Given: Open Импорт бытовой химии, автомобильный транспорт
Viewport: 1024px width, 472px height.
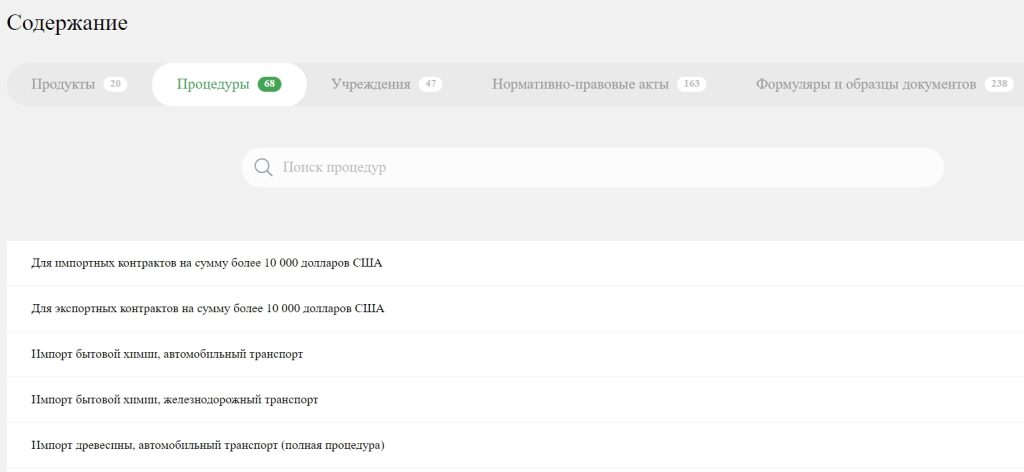Looking at the screenshot, I should click(x=515, y=354).
